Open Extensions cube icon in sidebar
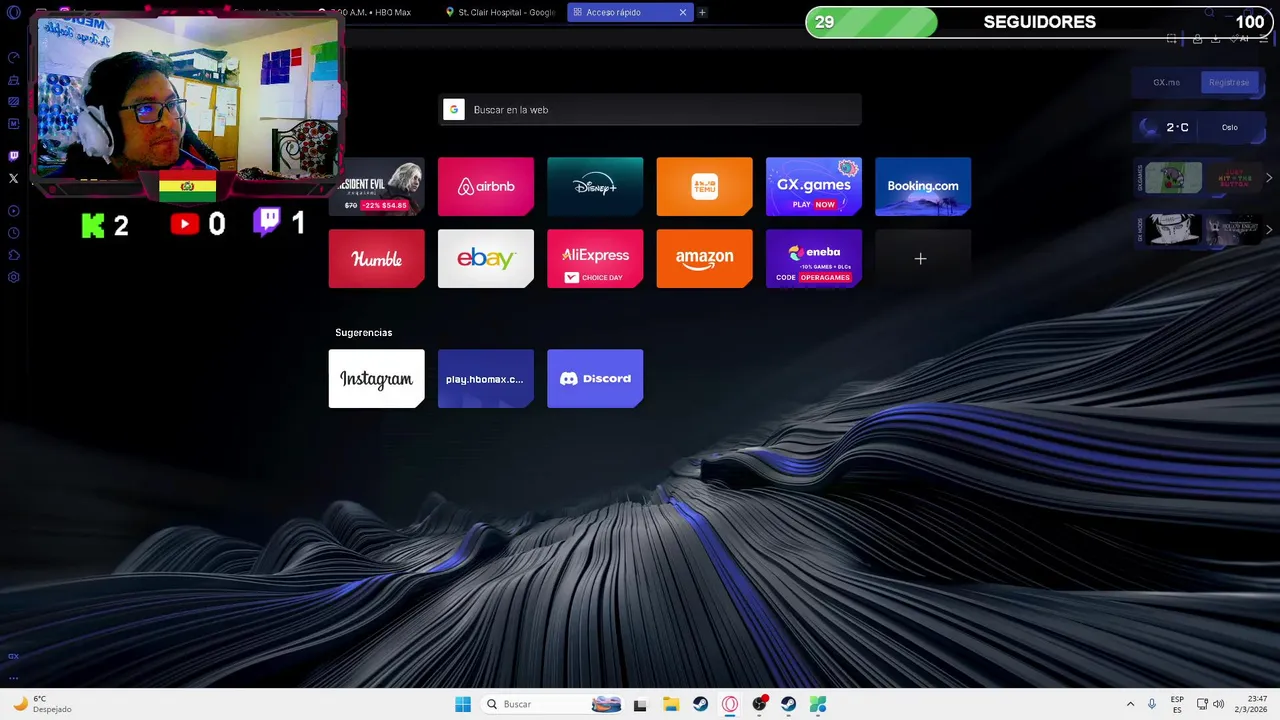1280x720 pixels. coord(13,255)
